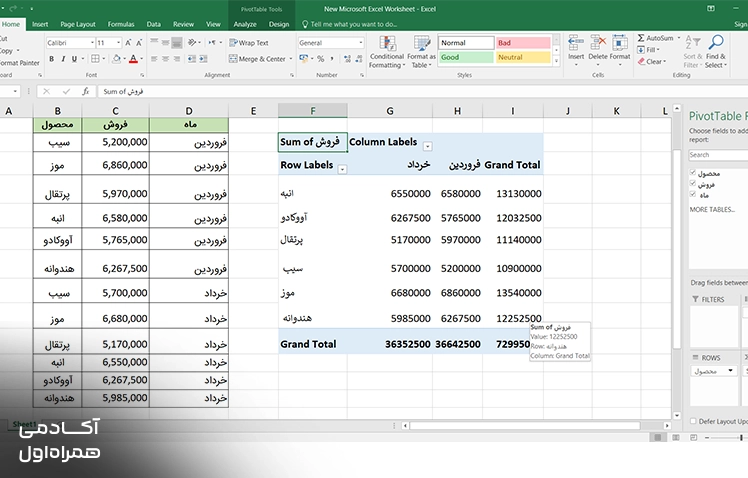Image resolution: width=748 pixels, height=478 pixels.
Task: Open the Name Box dropdown
Action: click(15, 91)
